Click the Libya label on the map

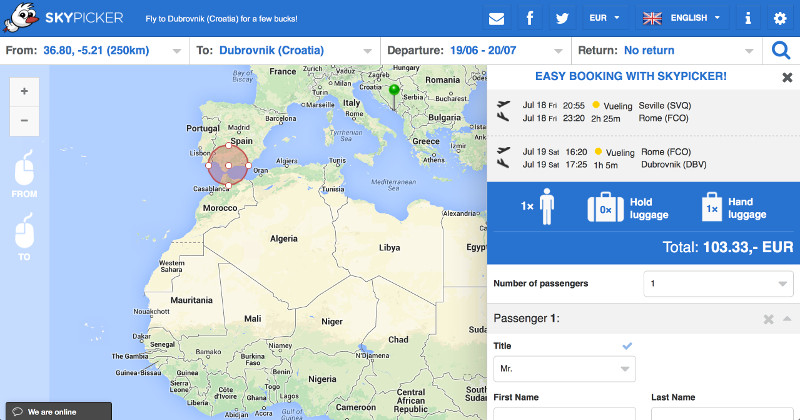[389, 248]
